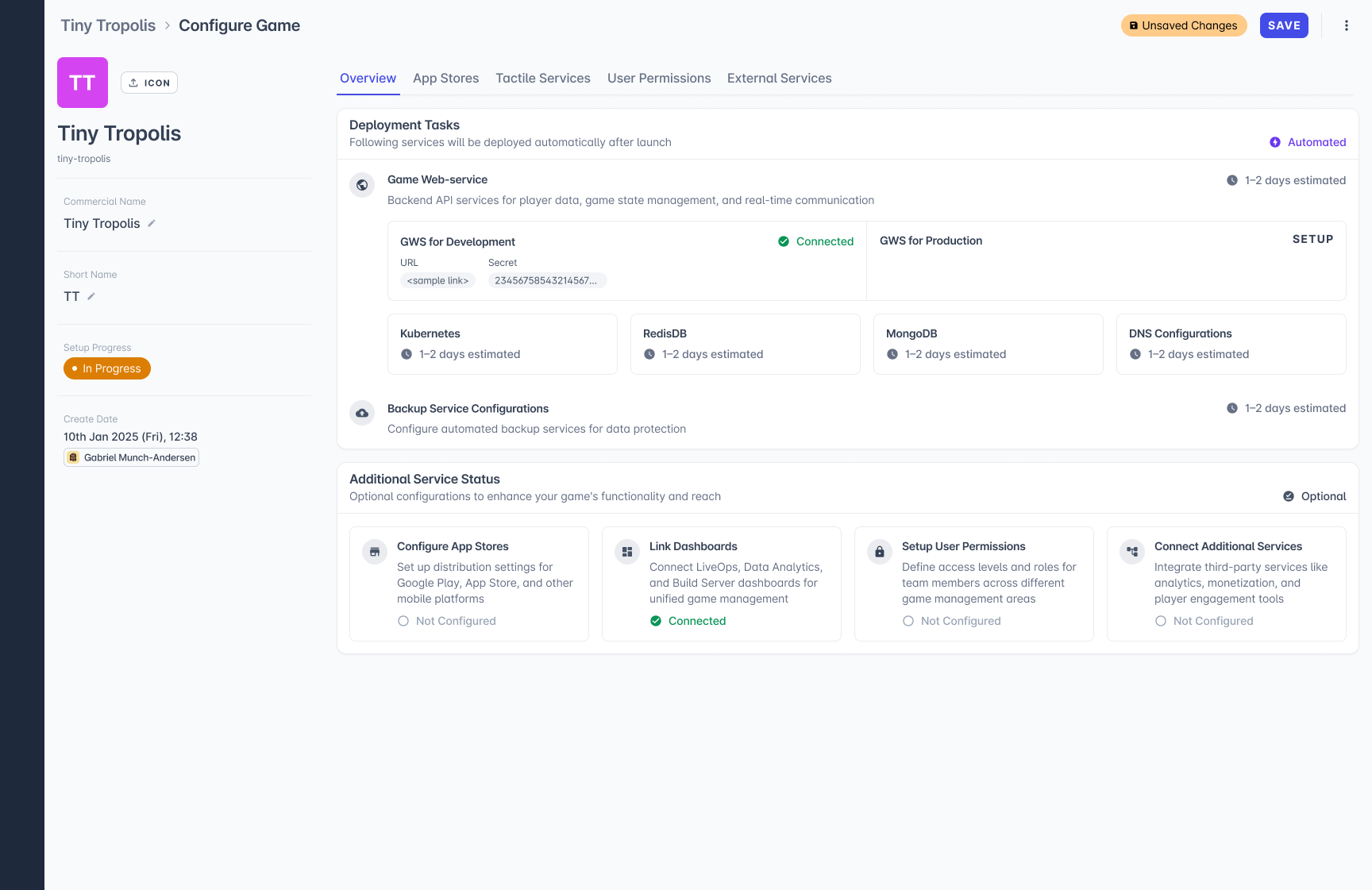Click the Game Web-service heading
1372x890 pixels.
click(x=437, y=179)
